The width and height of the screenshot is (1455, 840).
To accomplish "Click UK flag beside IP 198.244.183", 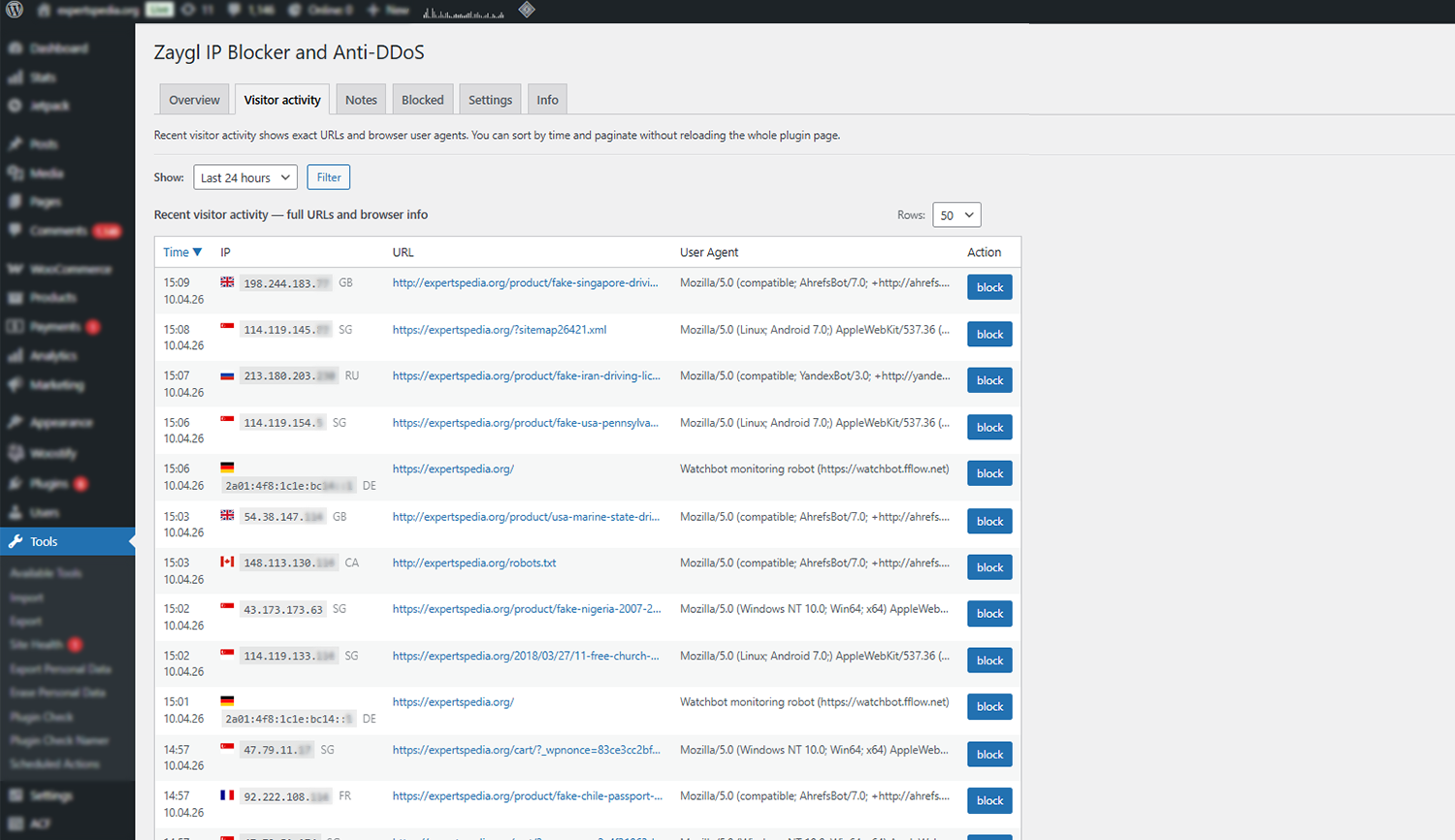I will point(227,282).
